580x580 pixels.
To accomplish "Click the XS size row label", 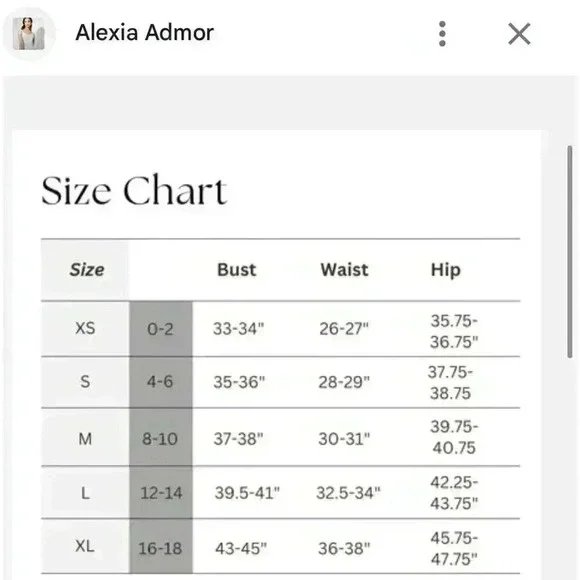I will click(85, 328).
